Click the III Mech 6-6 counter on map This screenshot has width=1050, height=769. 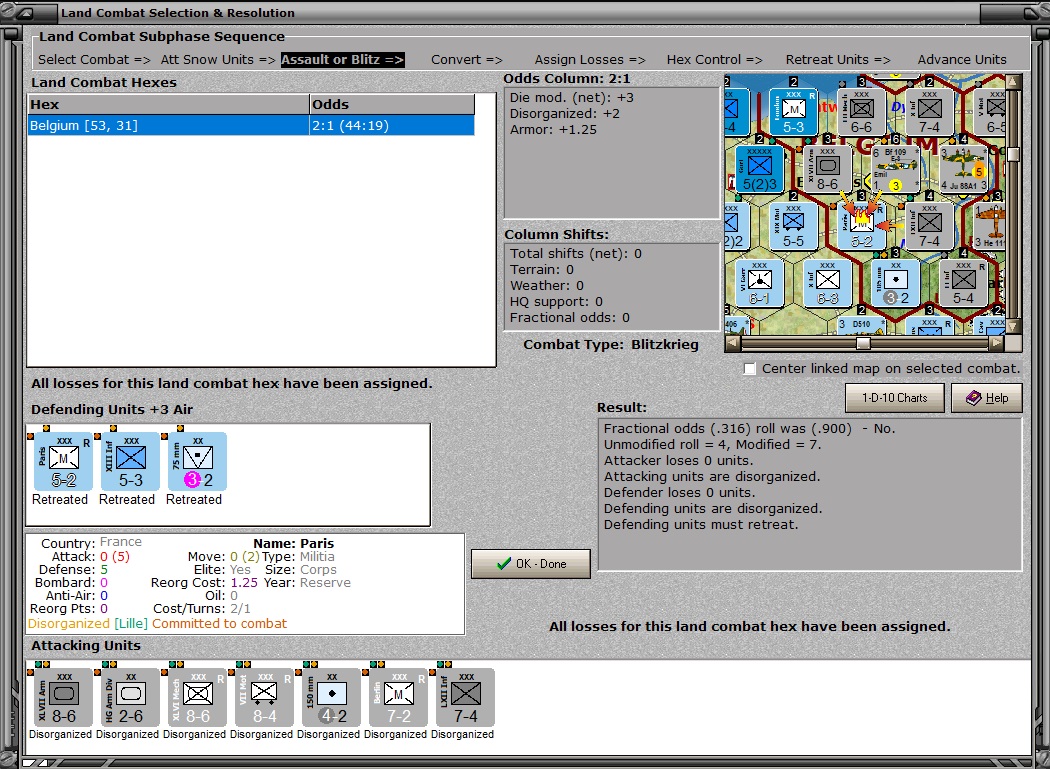coord(862,112)
